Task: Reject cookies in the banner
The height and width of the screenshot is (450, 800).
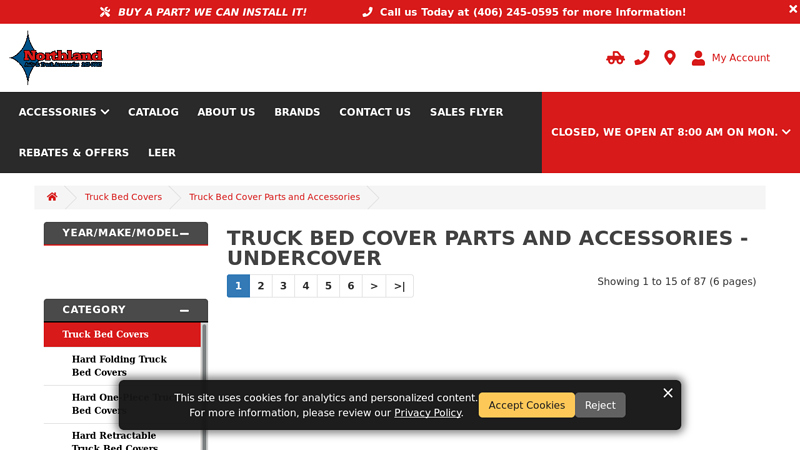Action: [x=600, y=405]
